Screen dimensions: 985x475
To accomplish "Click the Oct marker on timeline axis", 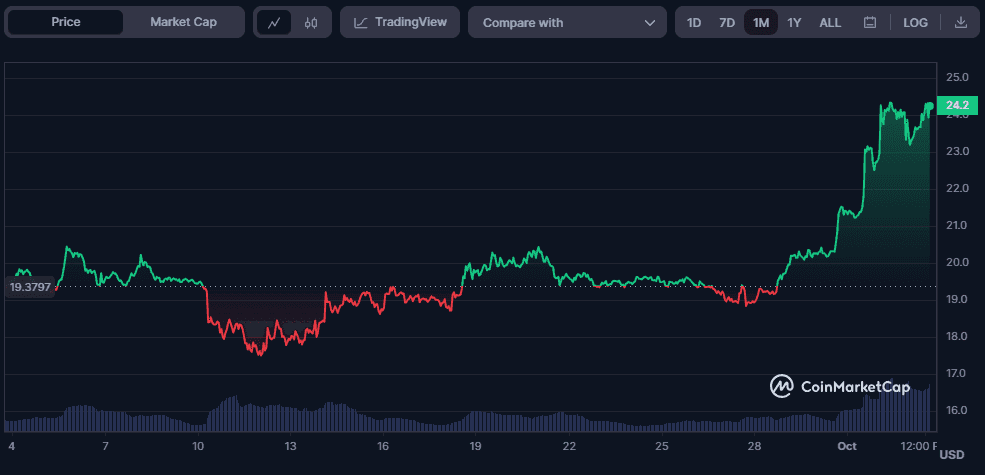I will pyautogui.click(x=847, y=445).
